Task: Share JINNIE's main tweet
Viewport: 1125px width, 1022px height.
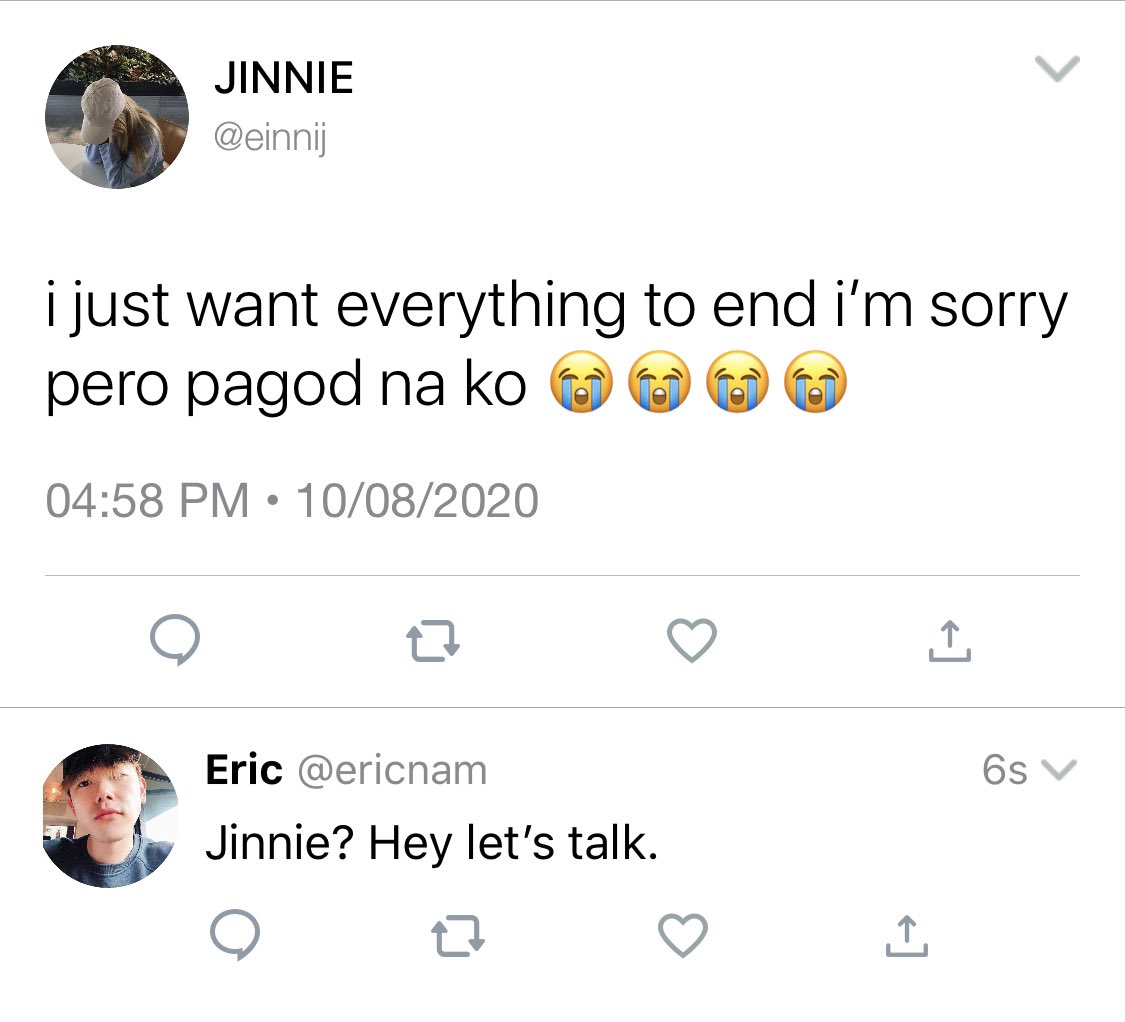Action: pos(949,640)
